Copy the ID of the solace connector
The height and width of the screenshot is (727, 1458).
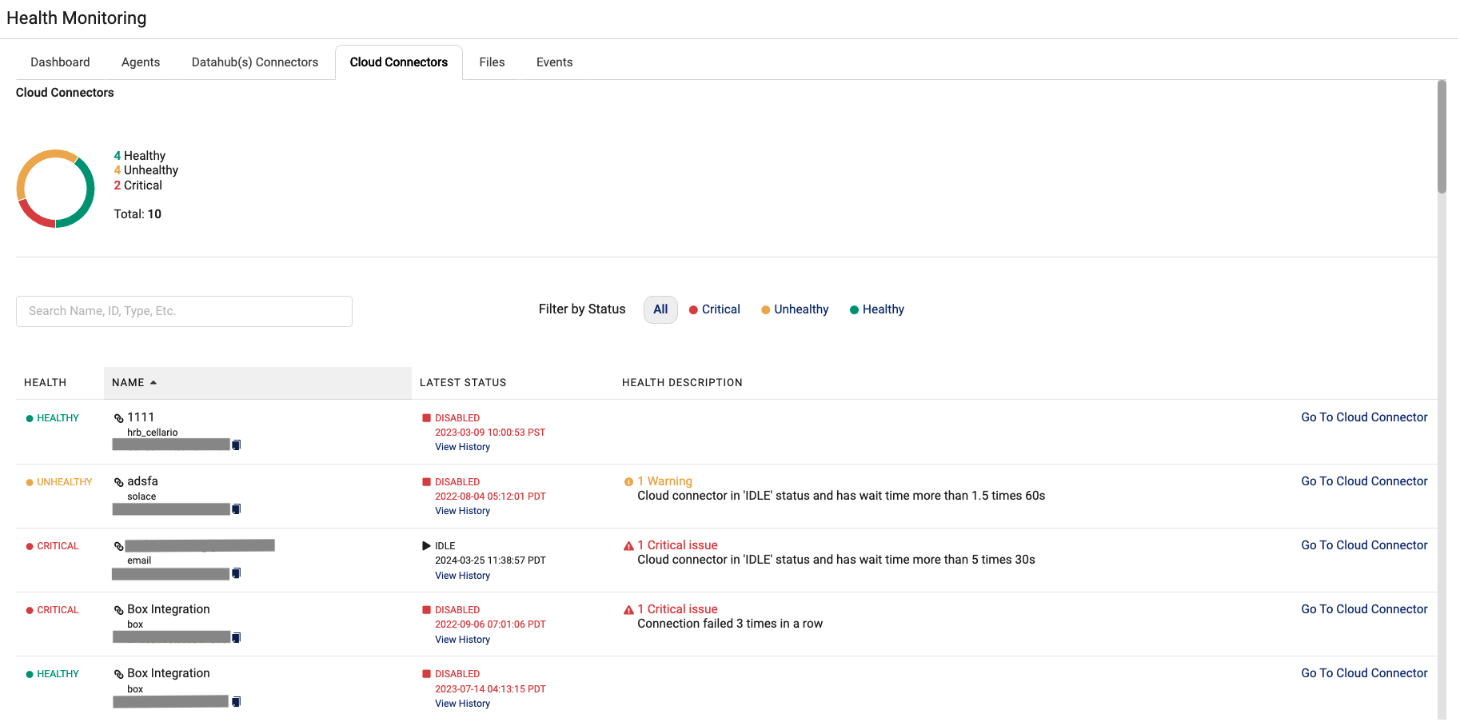[236, 509]
